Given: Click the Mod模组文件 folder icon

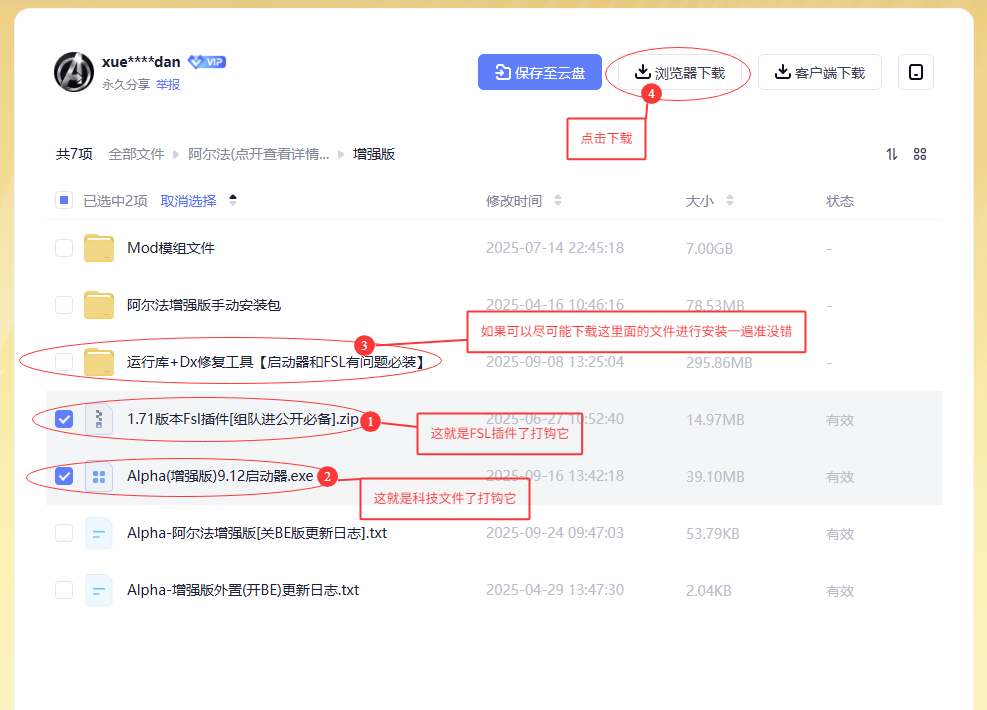Looking at the screenshot, I should click(99, 248).
